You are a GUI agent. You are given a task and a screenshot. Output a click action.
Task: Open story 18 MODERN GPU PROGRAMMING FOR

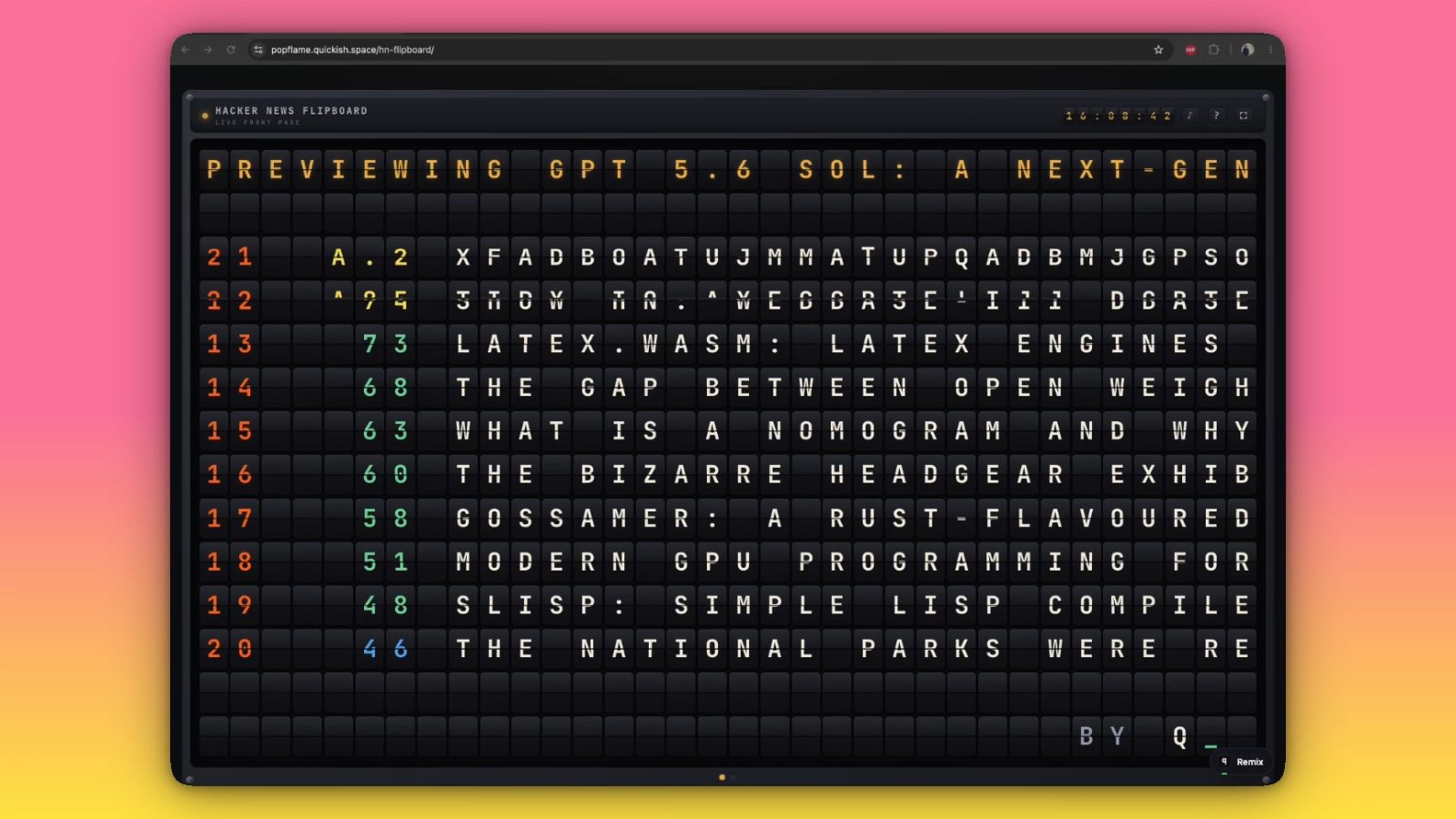click(x=728, y=561)
